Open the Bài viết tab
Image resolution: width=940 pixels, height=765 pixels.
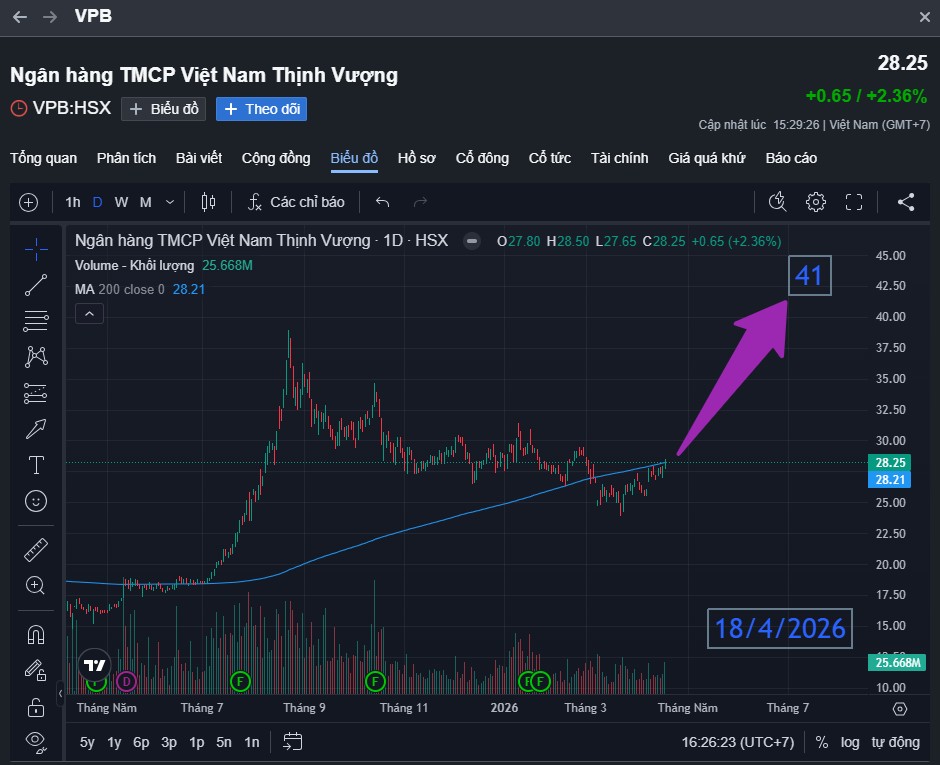(199, 158)
